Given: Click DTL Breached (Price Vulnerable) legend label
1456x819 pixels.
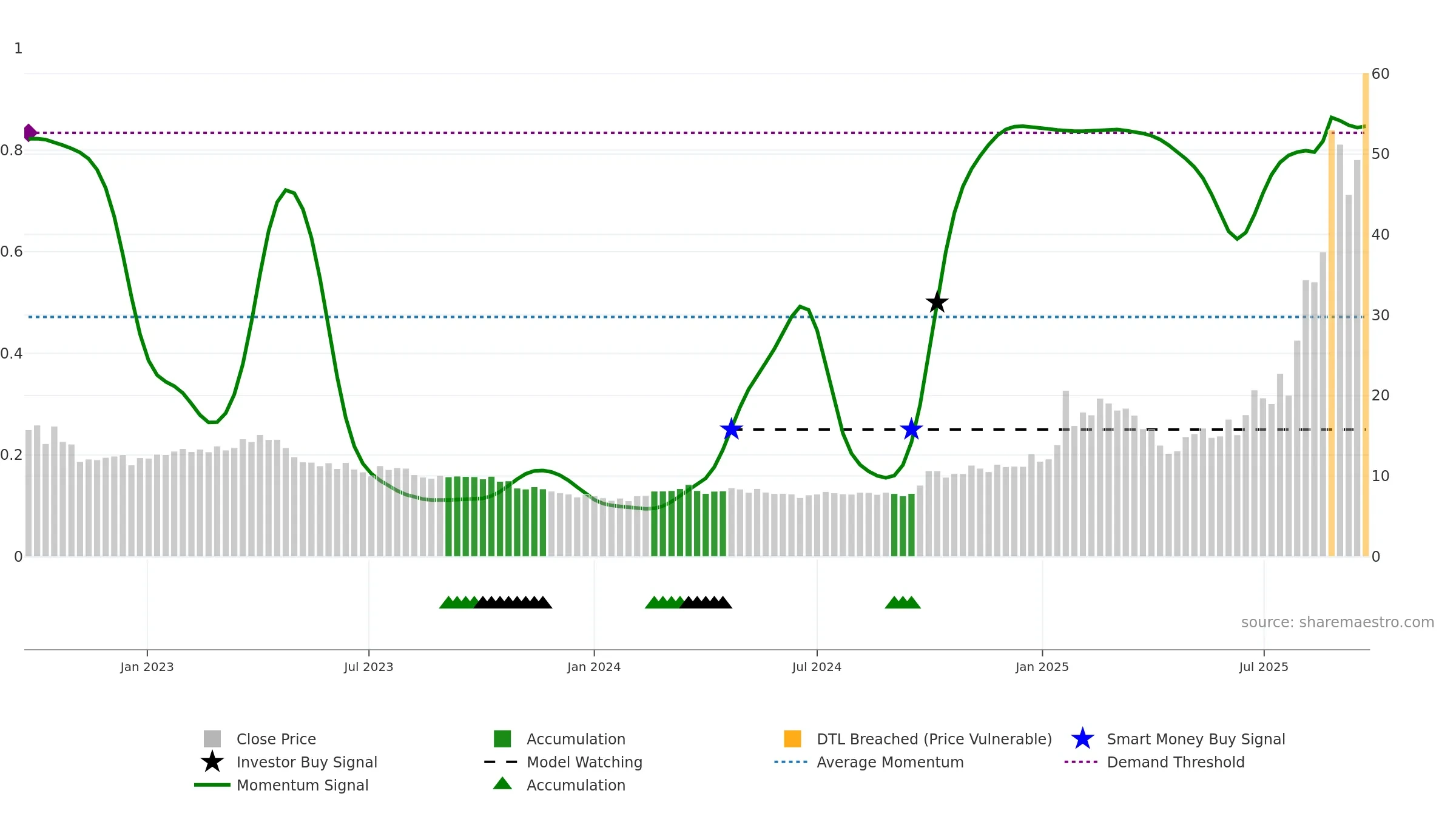Looking at the screenshot, I should pos(934,739).
